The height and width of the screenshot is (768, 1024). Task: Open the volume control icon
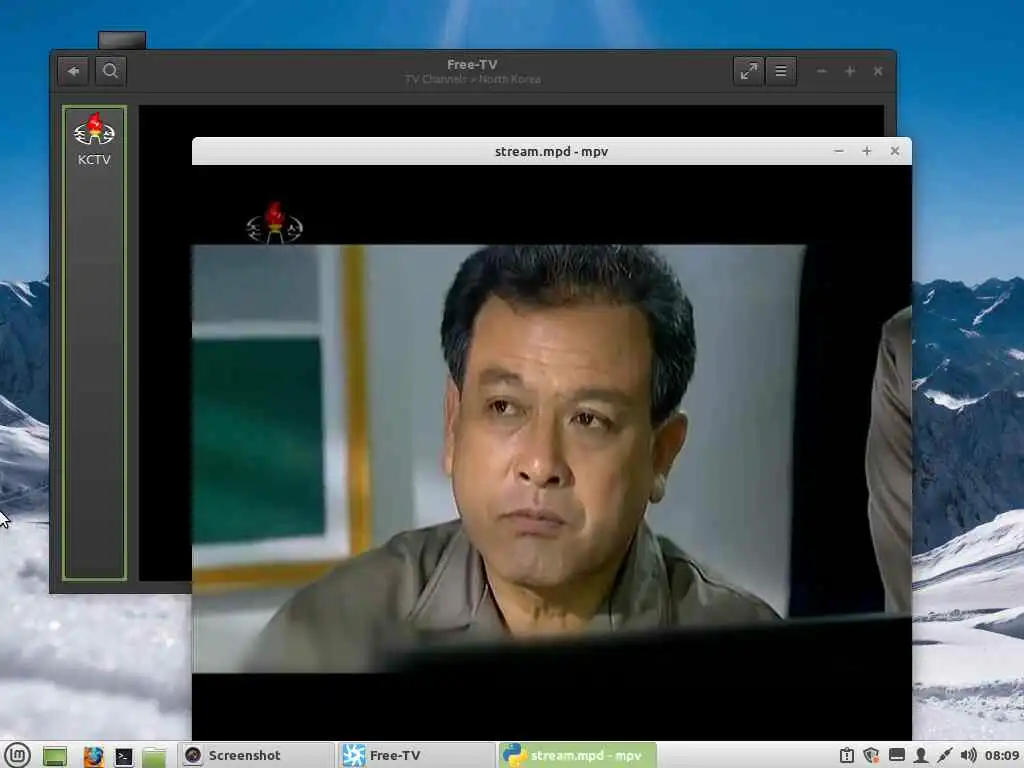[x=968, y=756]
